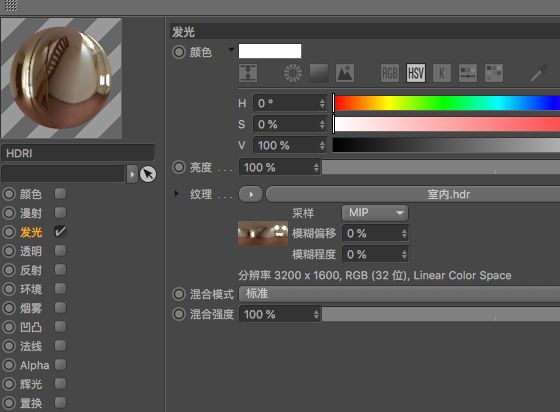
Task: Select the Alpha channel in the list
Action: (34, 365)
